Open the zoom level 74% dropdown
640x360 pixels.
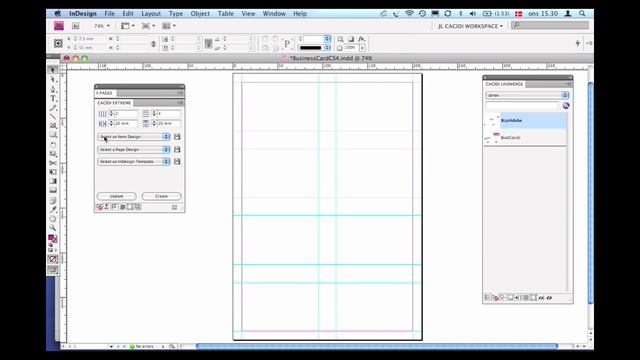pyautogui.click(x=102, y=26)
